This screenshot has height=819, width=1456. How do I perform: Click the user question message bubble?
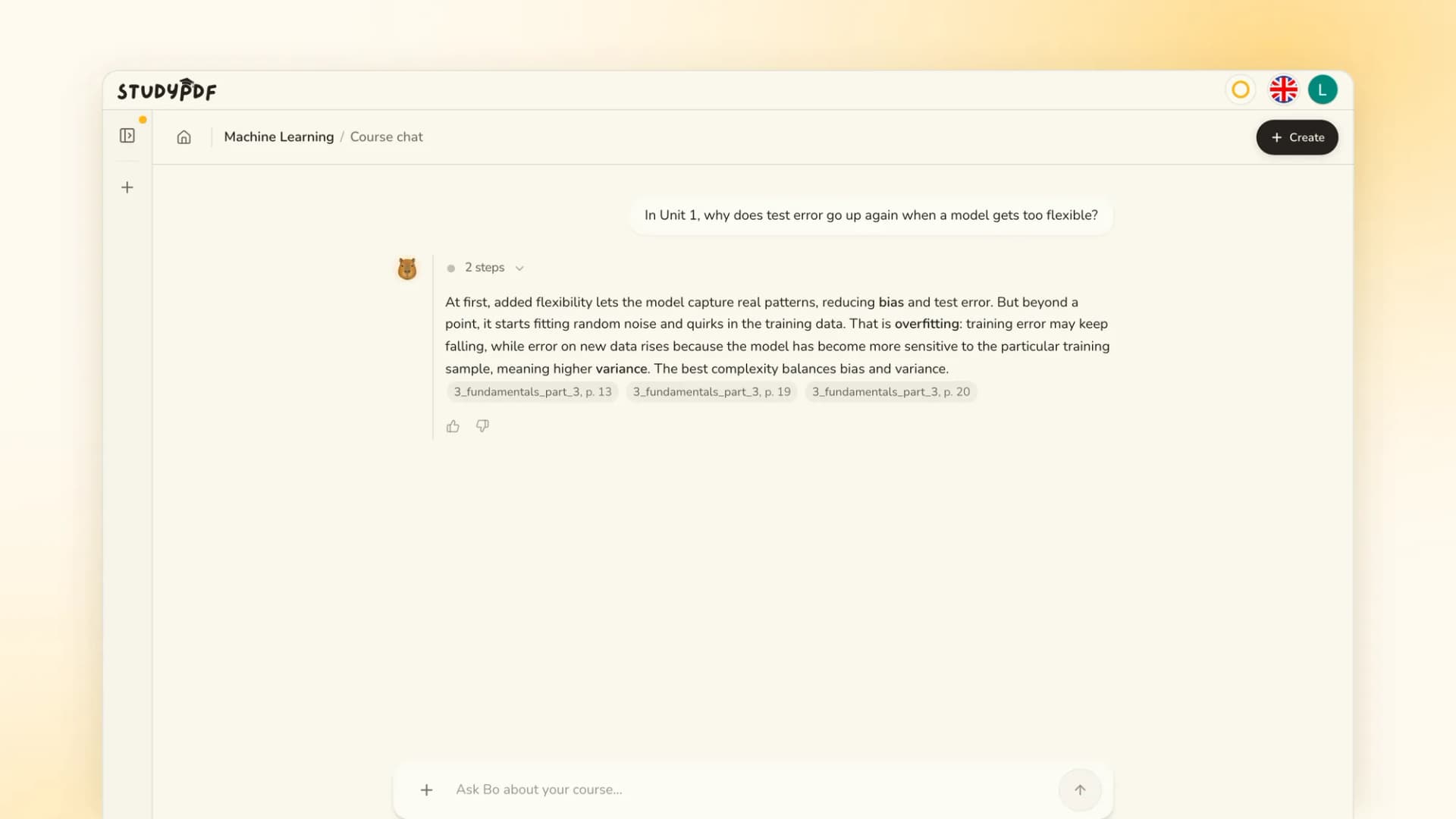[x=871, y=215]
